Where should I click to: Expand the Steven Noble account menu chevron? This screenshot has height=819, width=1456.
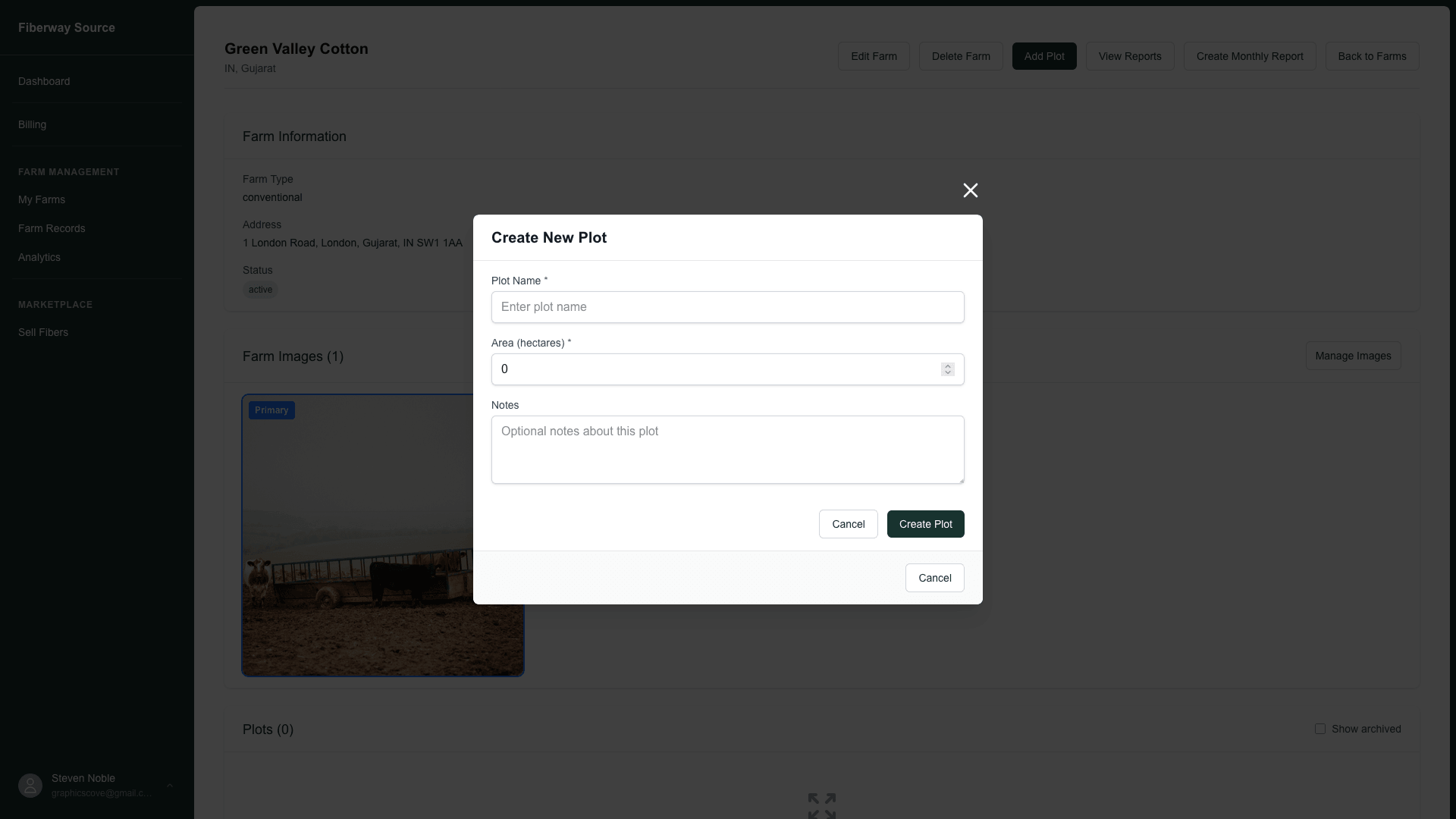click(x=170, y=786)
